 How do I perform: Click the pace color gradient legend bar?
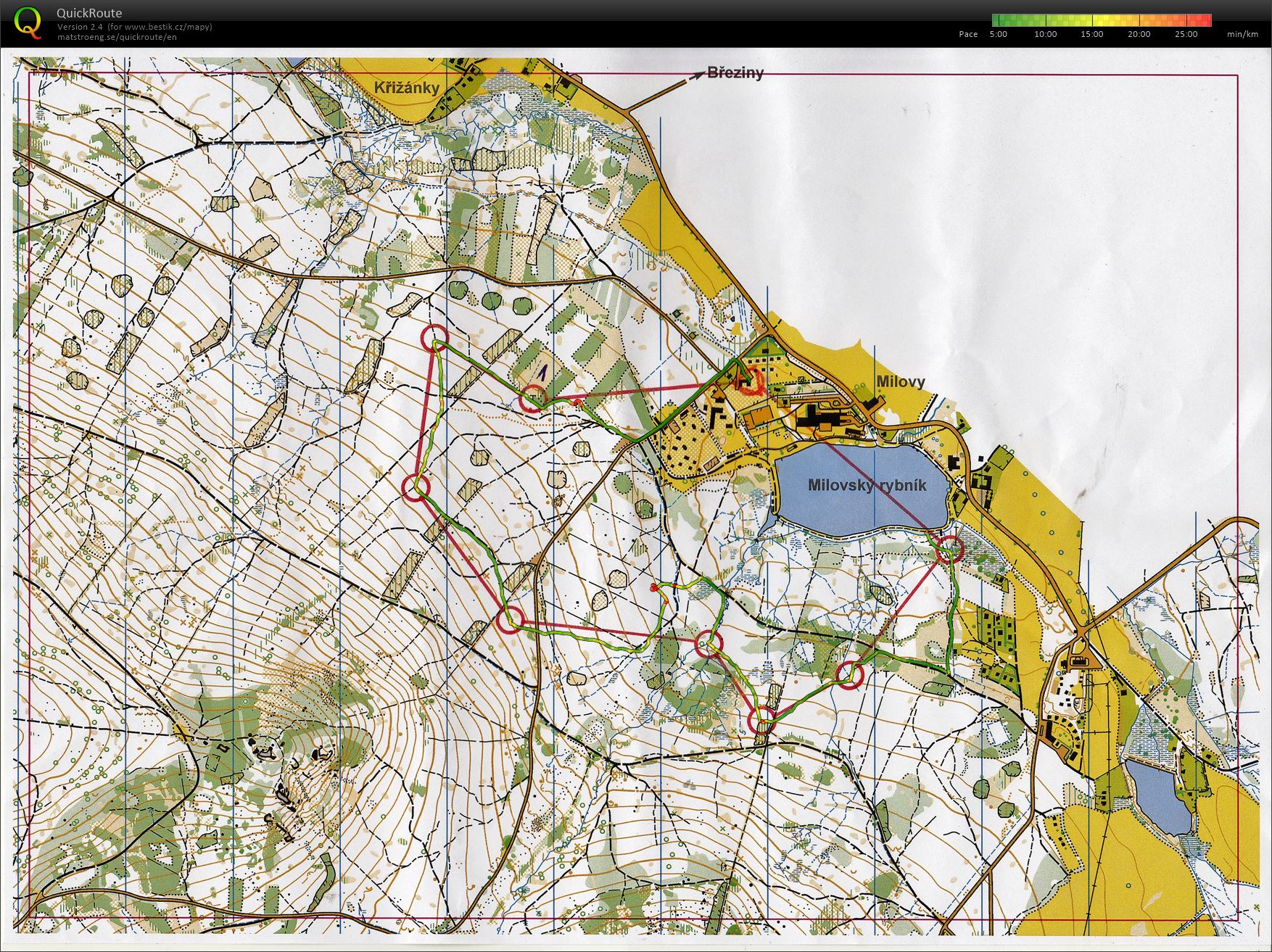pos(1102,20)
